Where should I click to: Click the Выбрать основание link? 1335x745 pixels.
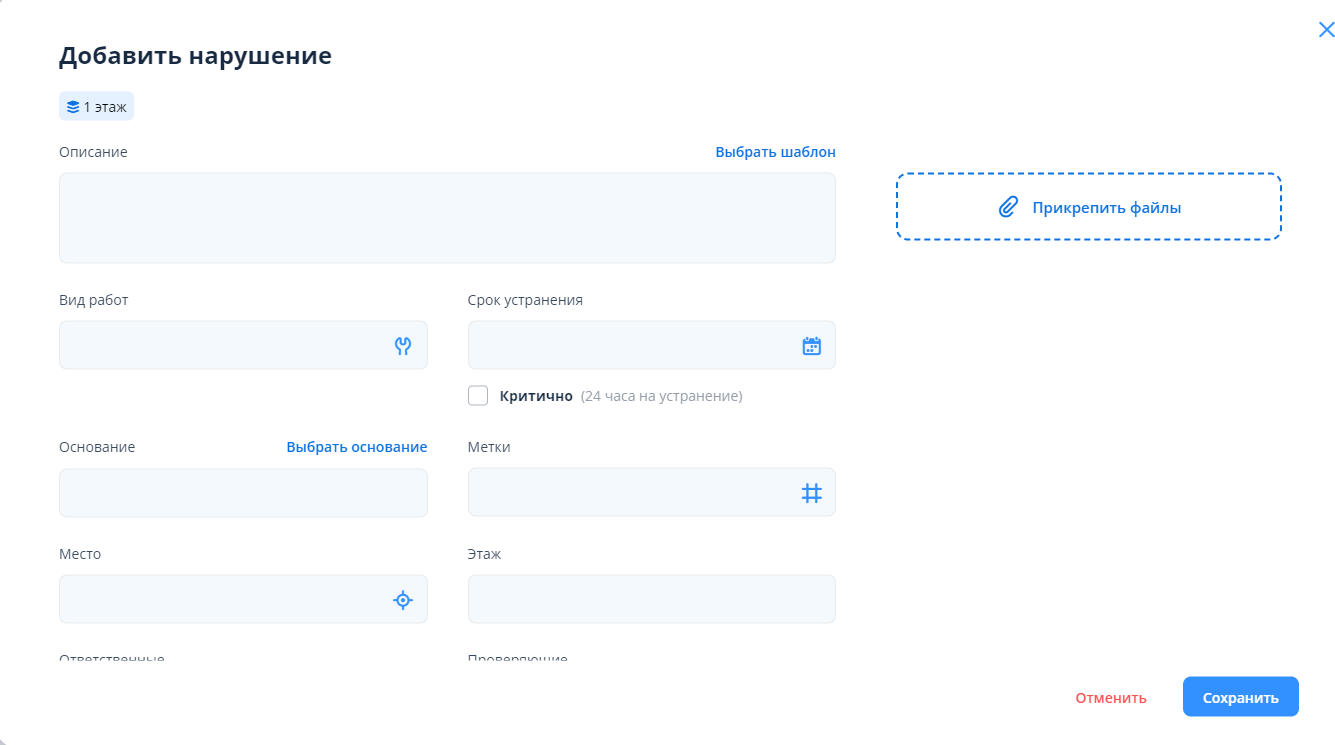[x=356, y=447]
